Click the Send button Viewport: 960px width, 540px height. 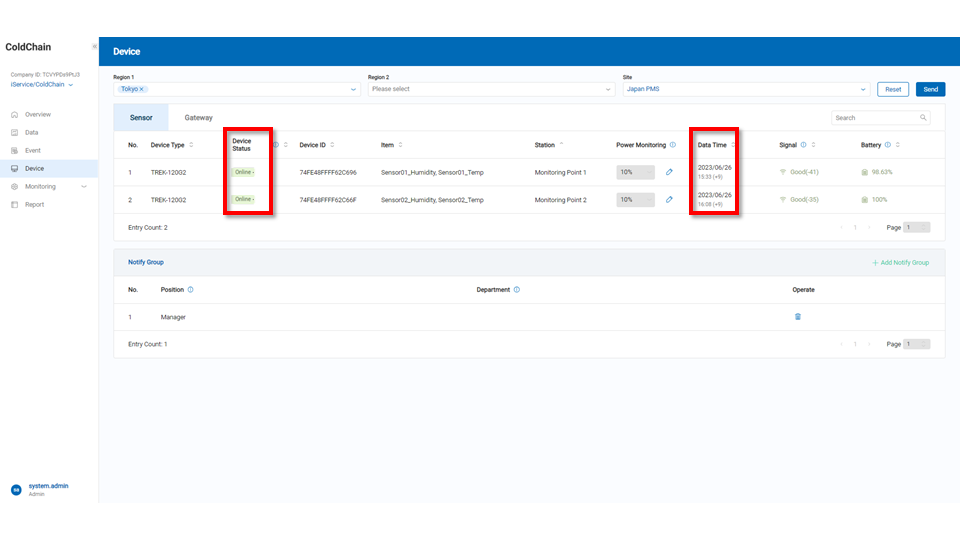930,89
